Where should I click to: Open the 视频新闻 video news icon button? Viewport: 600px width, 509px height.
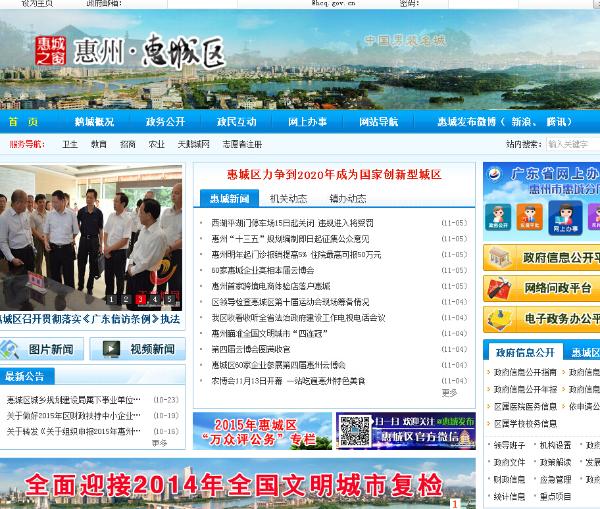point(138,349)
